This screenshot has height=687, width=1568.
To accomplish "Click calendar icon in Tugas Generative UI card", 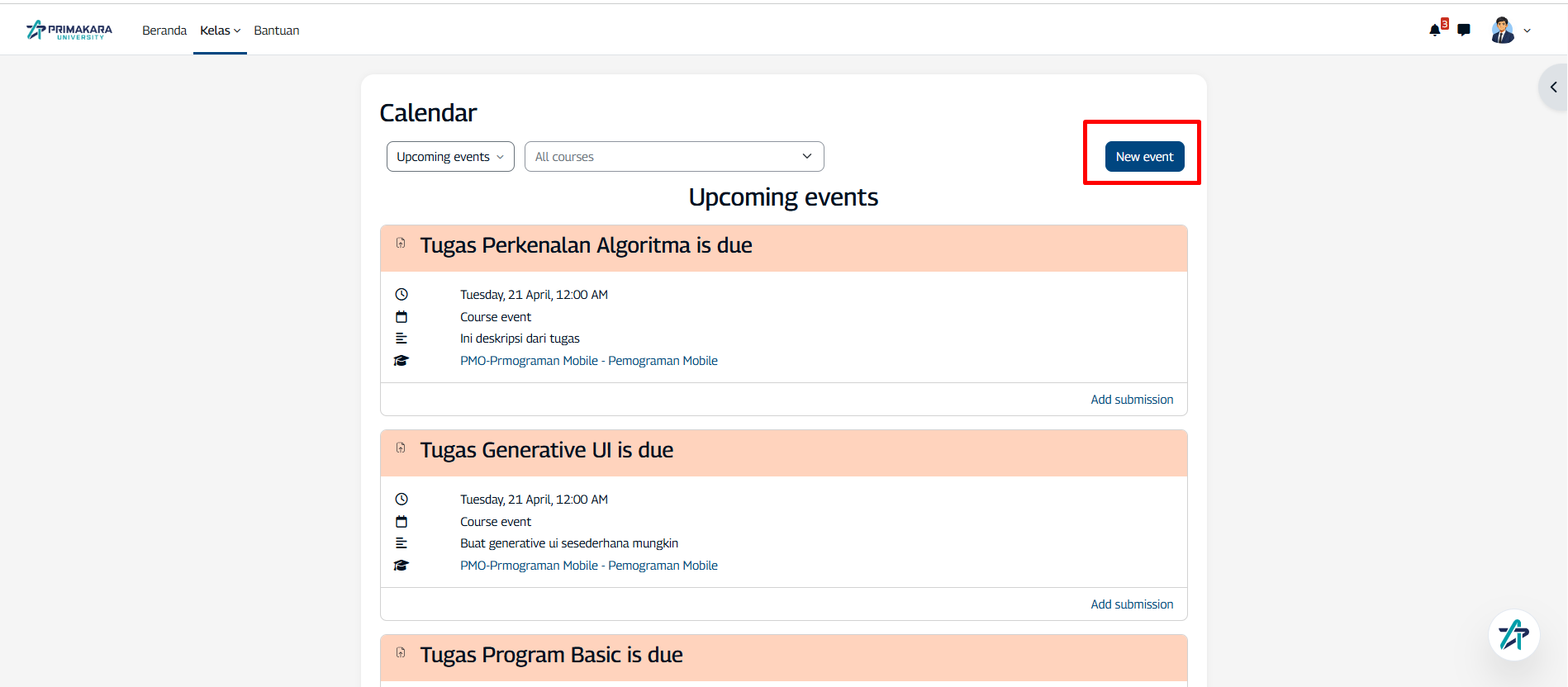I will (x=402, y=521).
